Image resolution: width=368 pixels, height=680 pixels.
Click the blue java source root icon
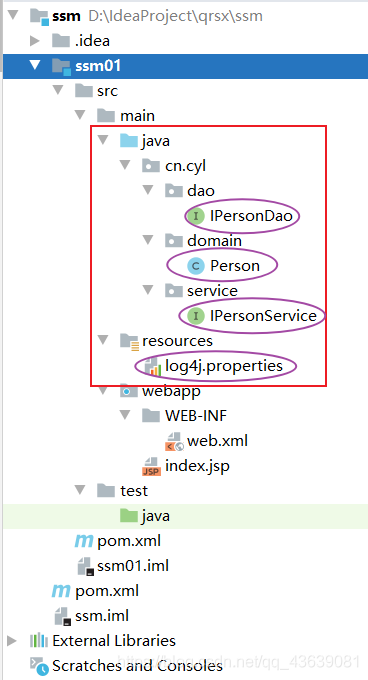coord(128,141)
